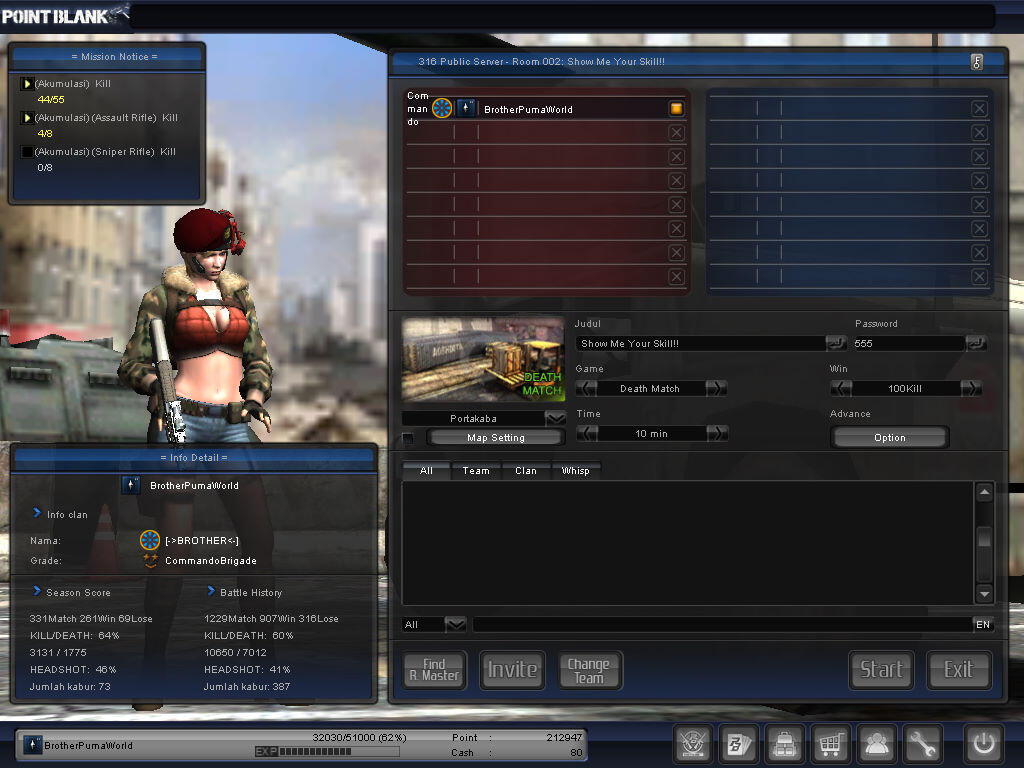Decrease the Time limit arrow
Image resolution: width=1024 pixels, height=768 pixels.
click(x=587, y=433)
